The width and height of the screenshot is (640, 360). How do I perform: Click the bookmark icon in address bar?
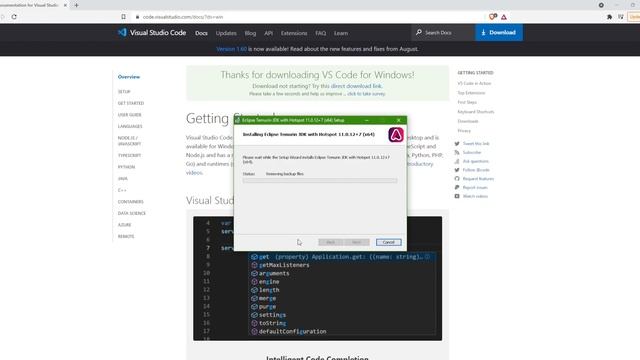[123, 17]
